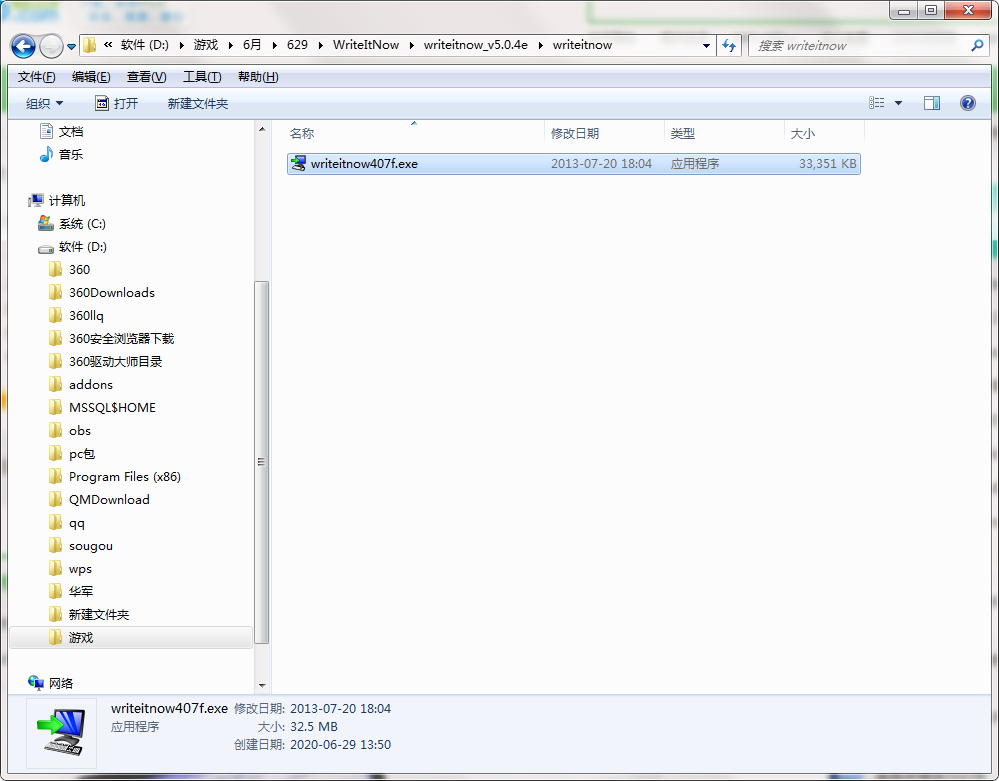This screenshot has width=999, height=781.
Task: Select the 游戏 folder in tree
Action: 131,637
